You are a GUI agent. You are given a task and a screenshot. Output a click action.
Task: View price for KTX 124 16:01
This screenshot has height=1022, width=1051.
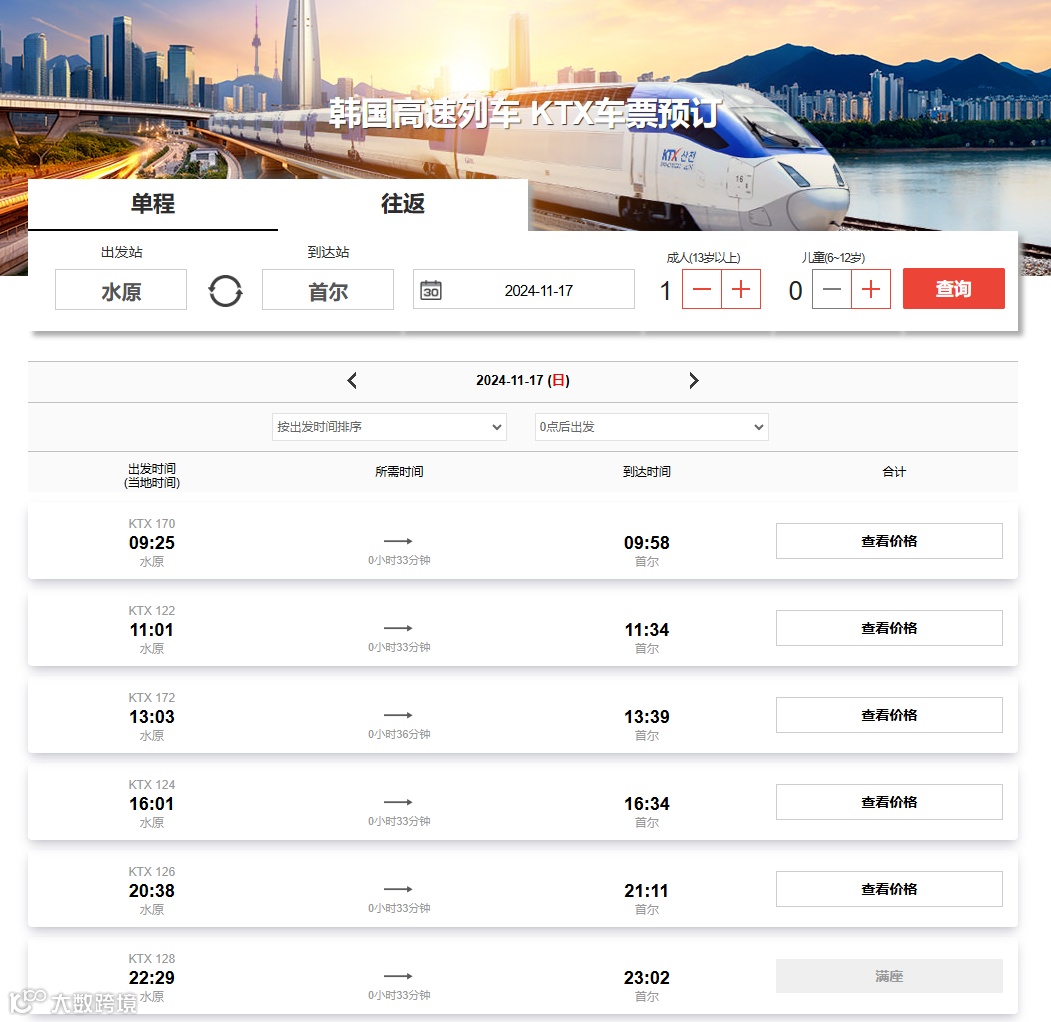pyautogui.click(x=889, y=802)
